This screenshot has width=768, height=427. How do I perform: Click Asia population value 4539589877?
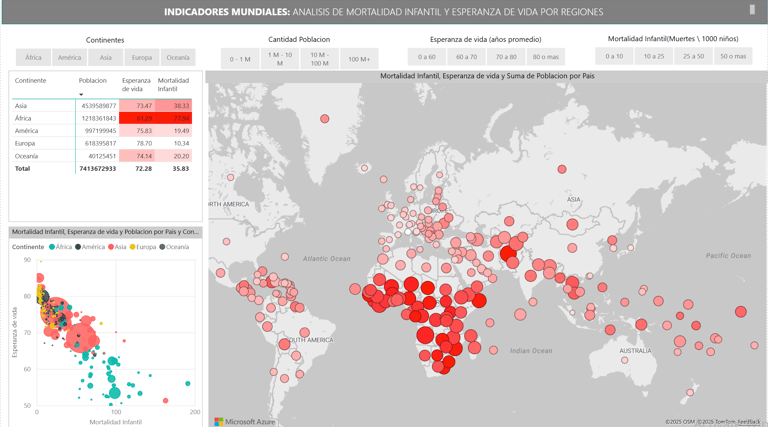click(99, 106)
